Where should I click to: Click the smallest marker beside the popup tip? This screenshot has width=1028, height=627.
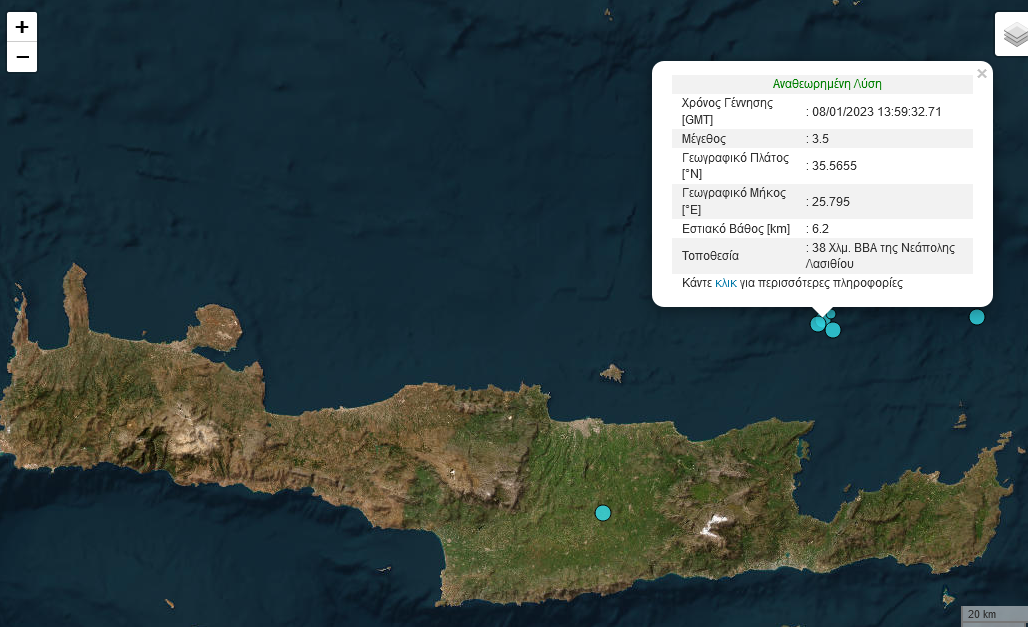point(830,314)
